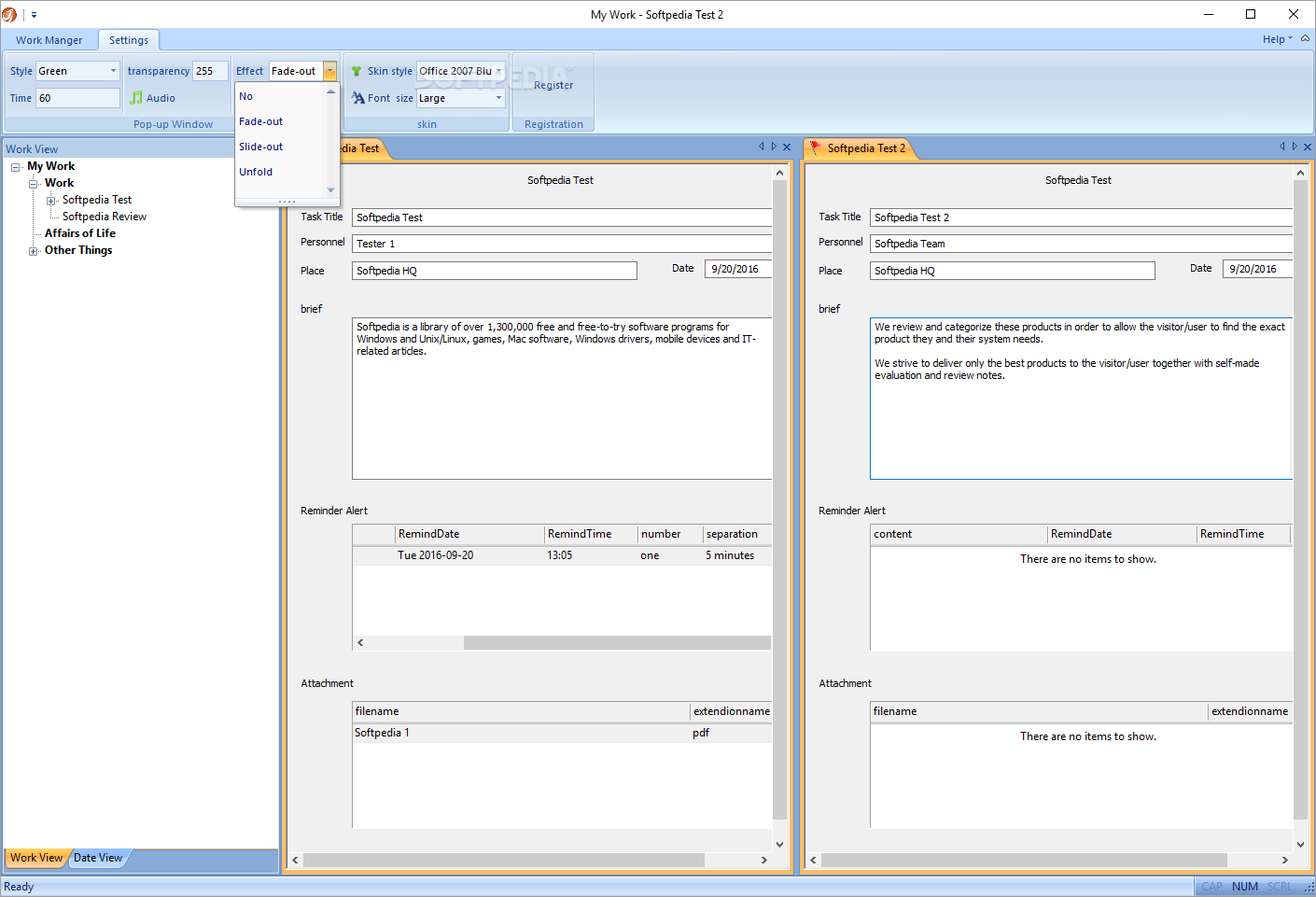Click the filename column header in right pane
This screenshot has height=897, width=1316.
[x=1039, y=711]
